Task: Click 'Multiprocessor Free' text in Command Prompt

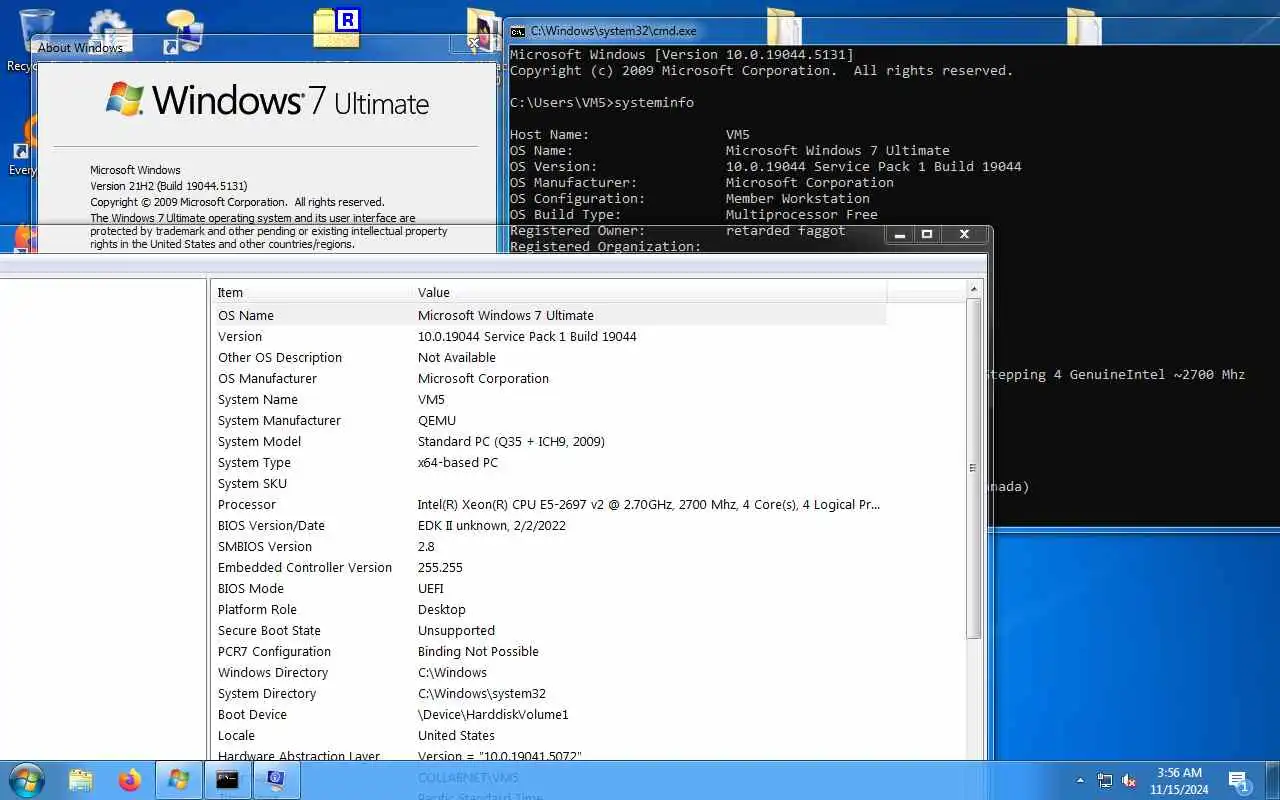Action: 801,214
